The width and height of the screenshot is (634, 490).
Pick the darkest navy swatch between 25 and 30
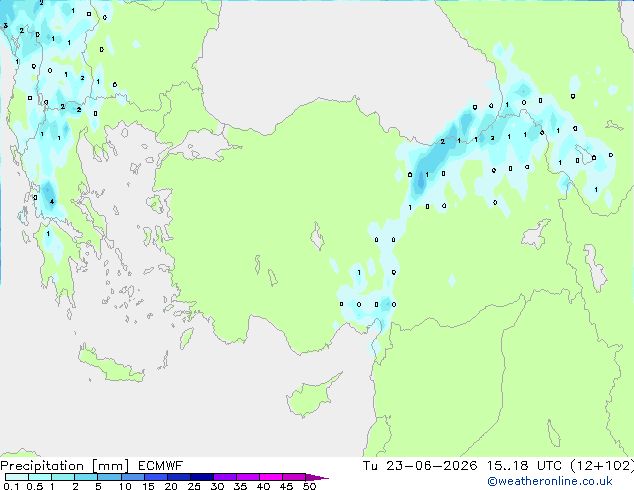pos(202,477)
